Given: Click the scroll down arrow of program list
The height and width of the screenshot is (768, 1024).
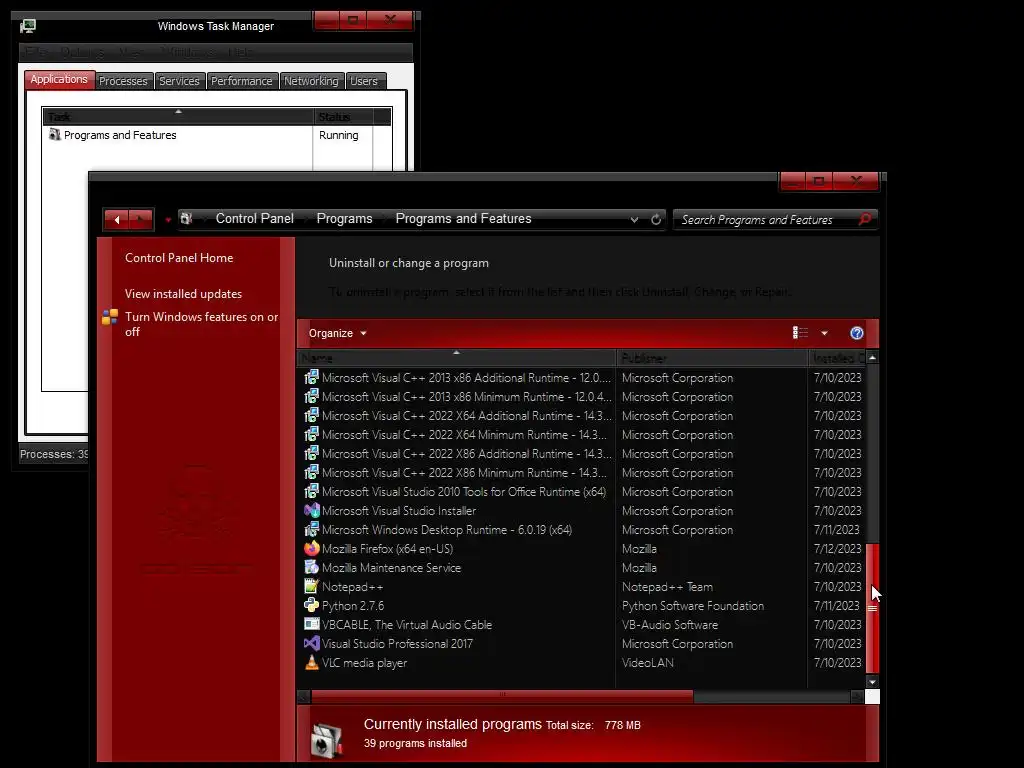Looking at the screenshot, I should (872, 681).
